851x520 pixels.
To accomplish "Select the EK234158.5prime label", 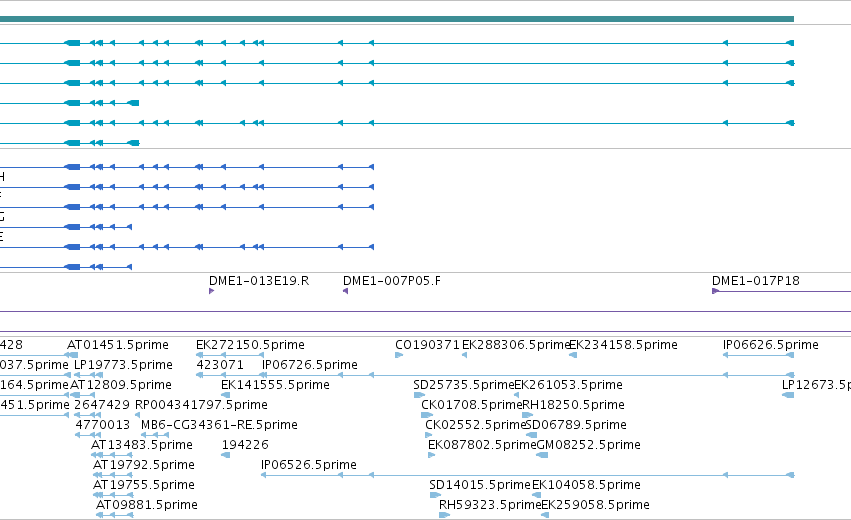I will pos(623,345).
